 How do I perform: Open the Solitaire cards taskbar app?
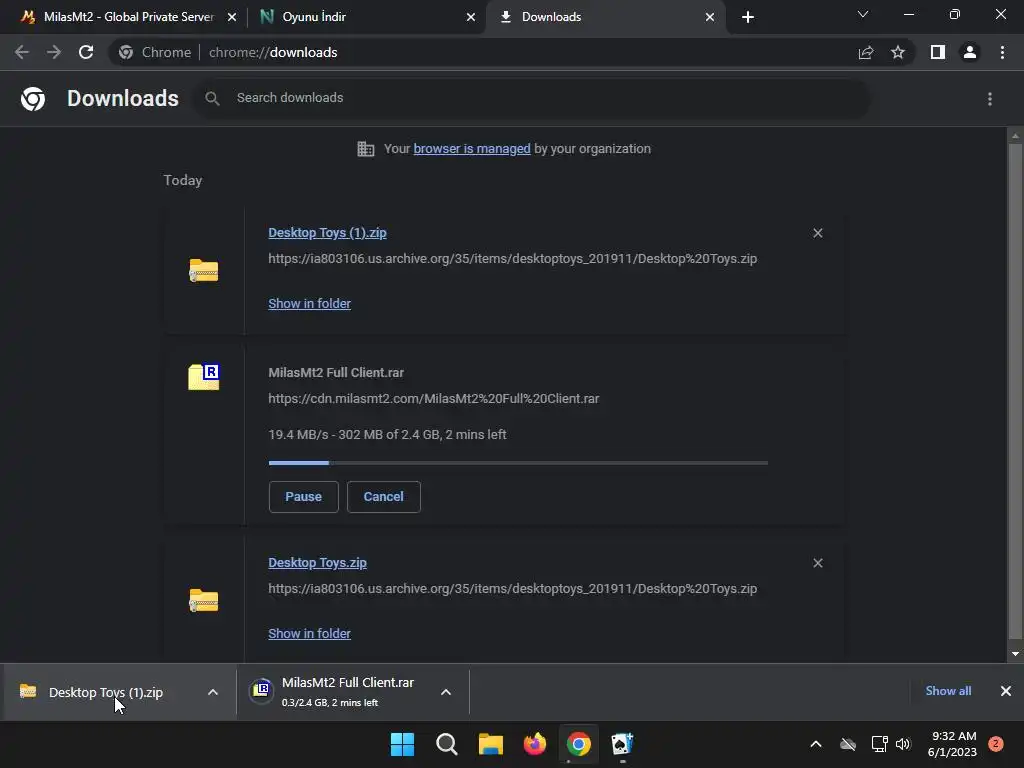coord(622,744)
